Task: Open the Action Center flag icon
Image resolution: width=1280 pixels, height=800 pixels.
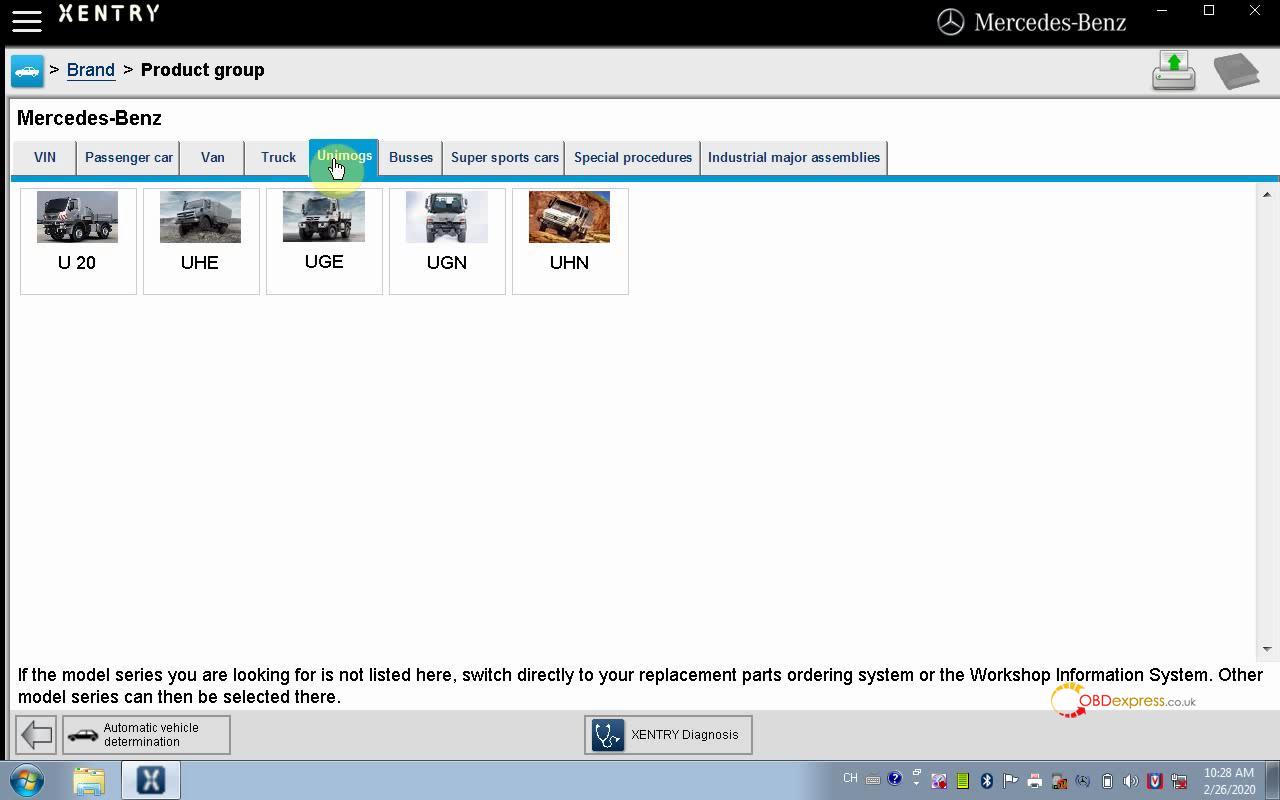Action: click(1010, 781)
